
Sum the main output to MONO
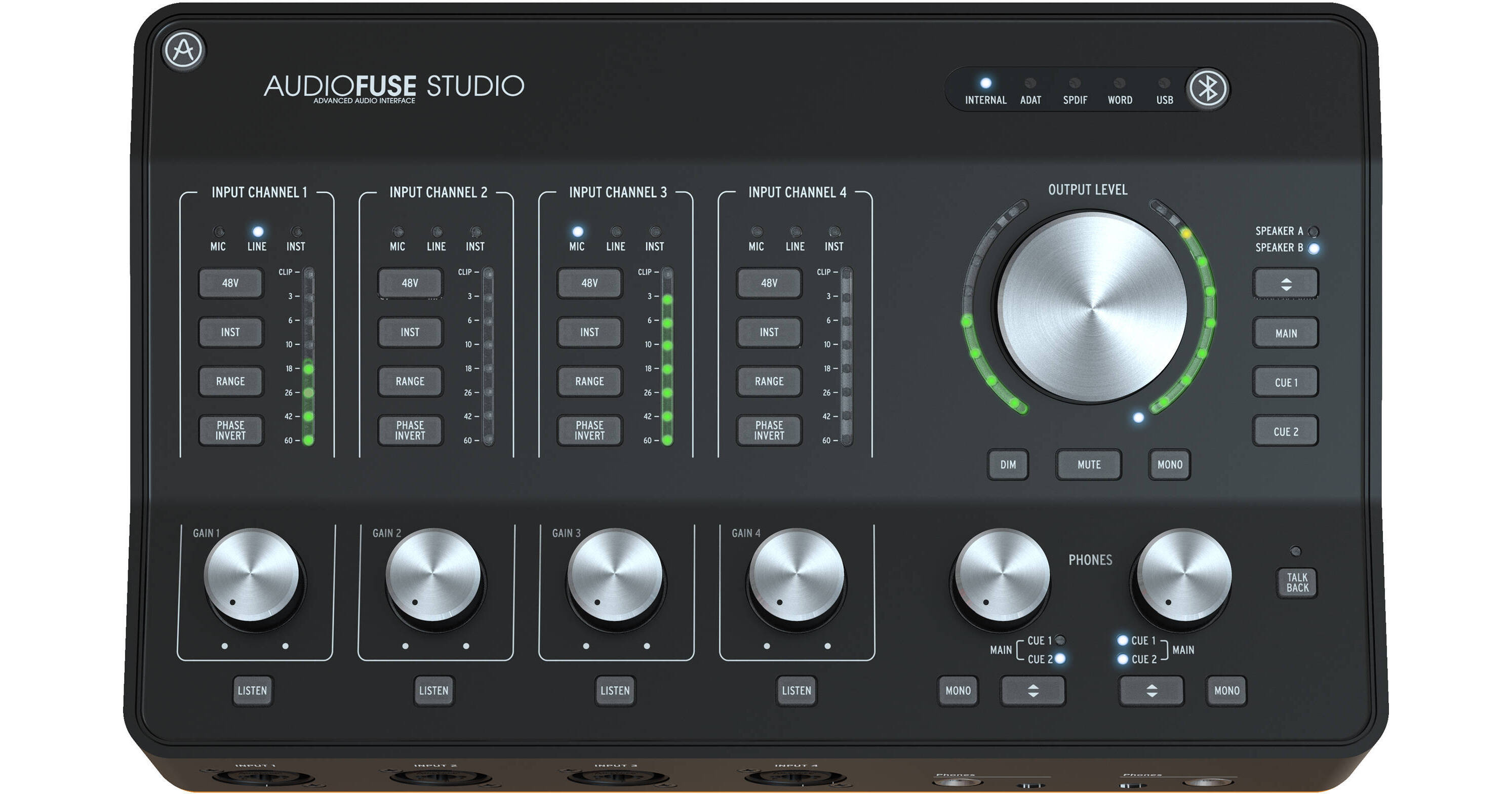(1169, 464)
